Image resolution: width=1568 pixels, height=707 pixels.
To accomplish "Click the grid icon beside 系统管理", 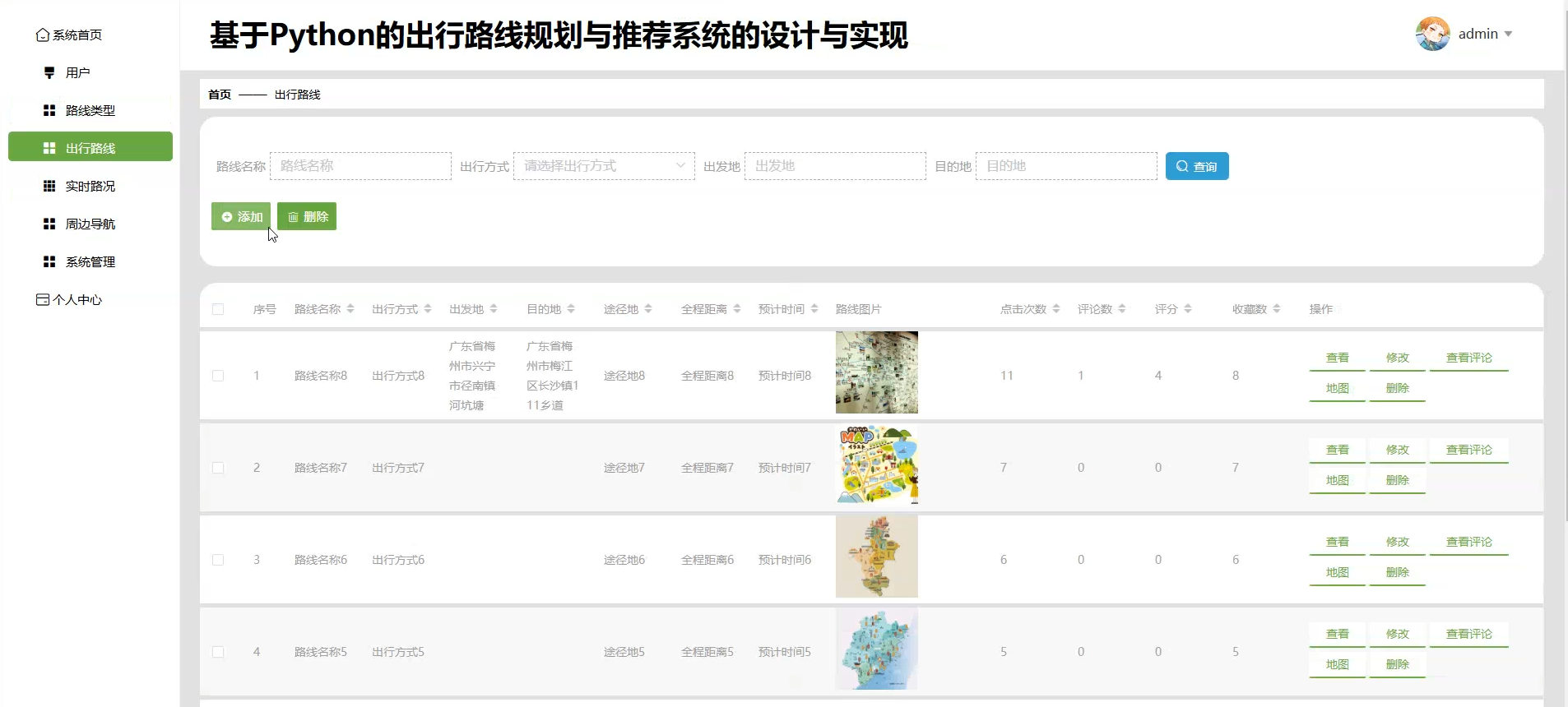I will (49, 262).
